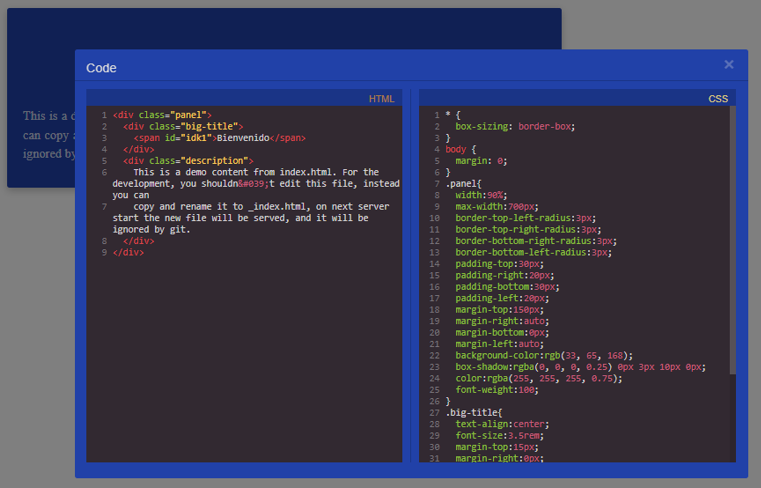The width and height of the screenshot is (761, 488).
Task: Click the HTML label above the left editor
Action: point(381,99)
